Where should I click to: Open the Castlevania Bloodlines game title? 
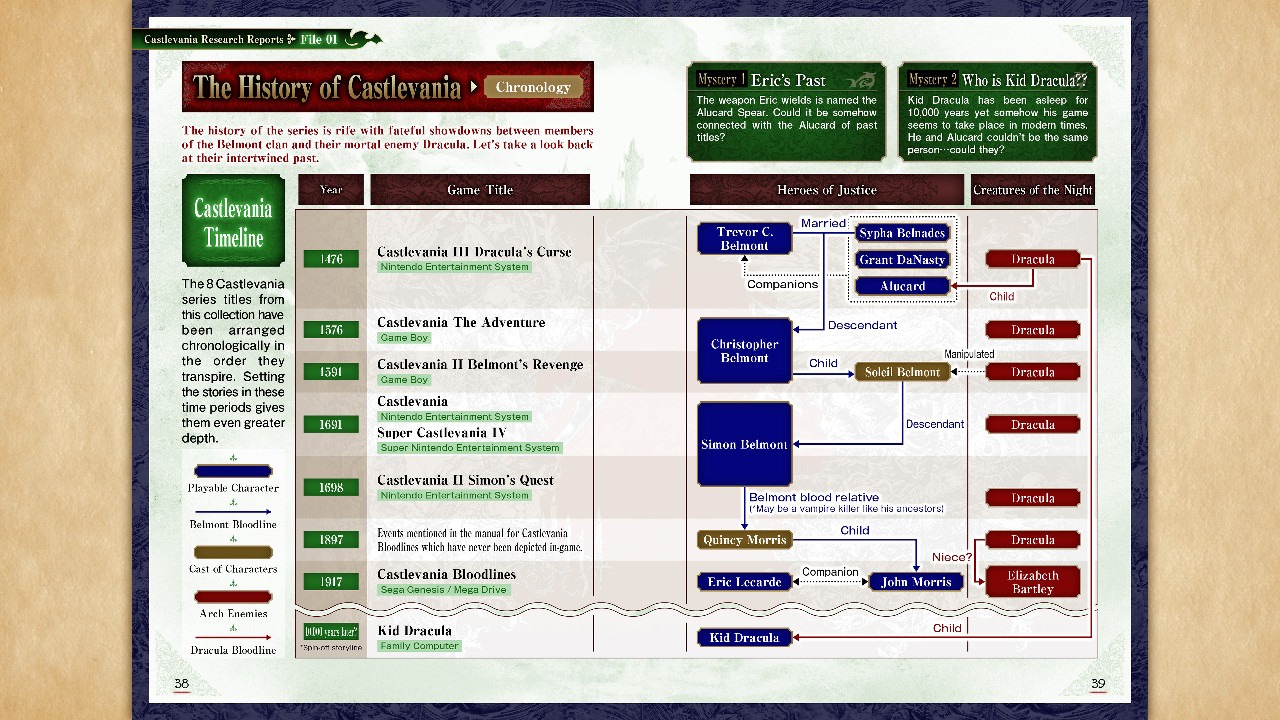point(446,575)
